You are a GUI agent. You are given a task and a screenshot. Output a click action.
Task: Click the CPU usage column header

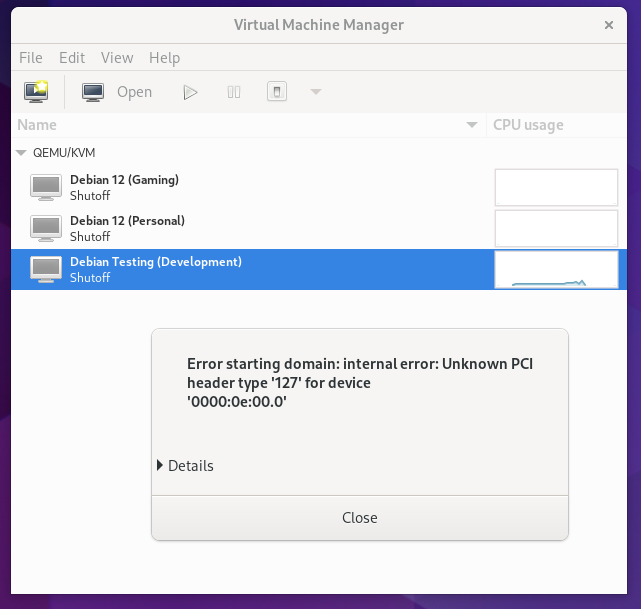point(528,125)
